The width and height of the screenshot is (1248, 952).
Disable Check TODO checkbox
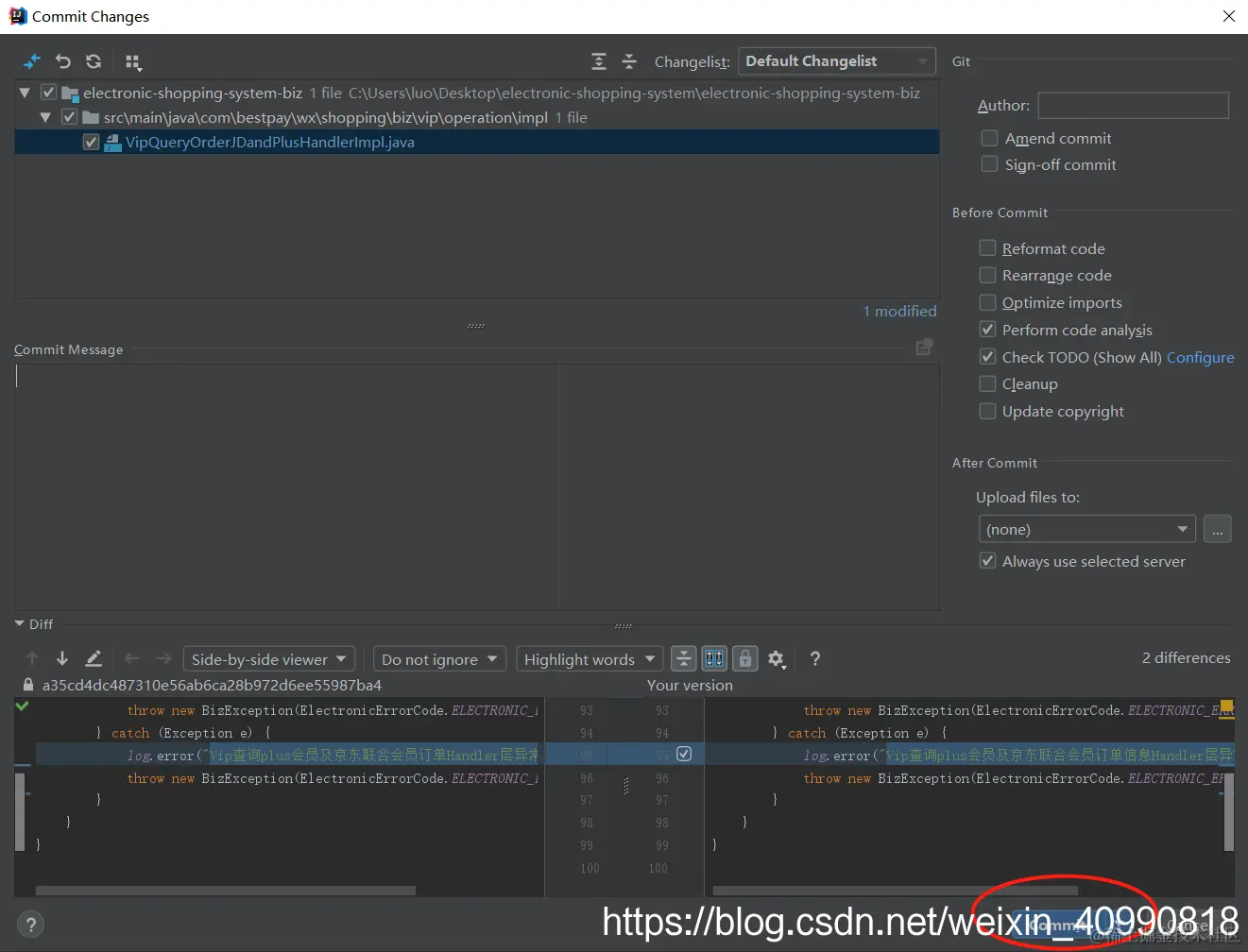pos(987,357)
